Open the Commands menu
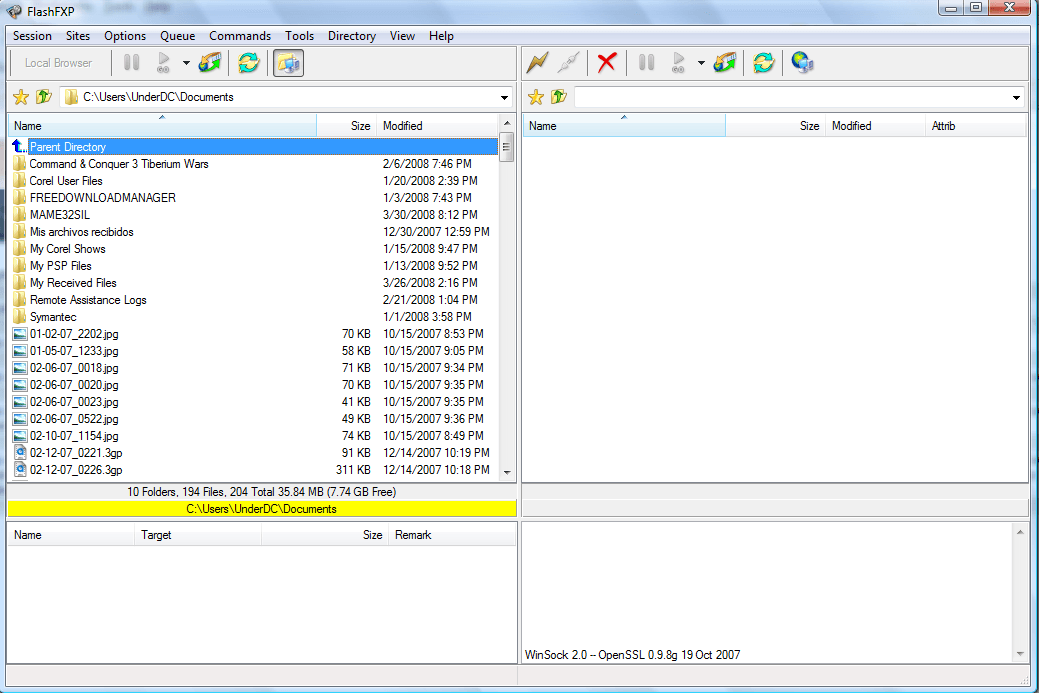Viewport: 1039px width, 693px height. pos(240,36)
